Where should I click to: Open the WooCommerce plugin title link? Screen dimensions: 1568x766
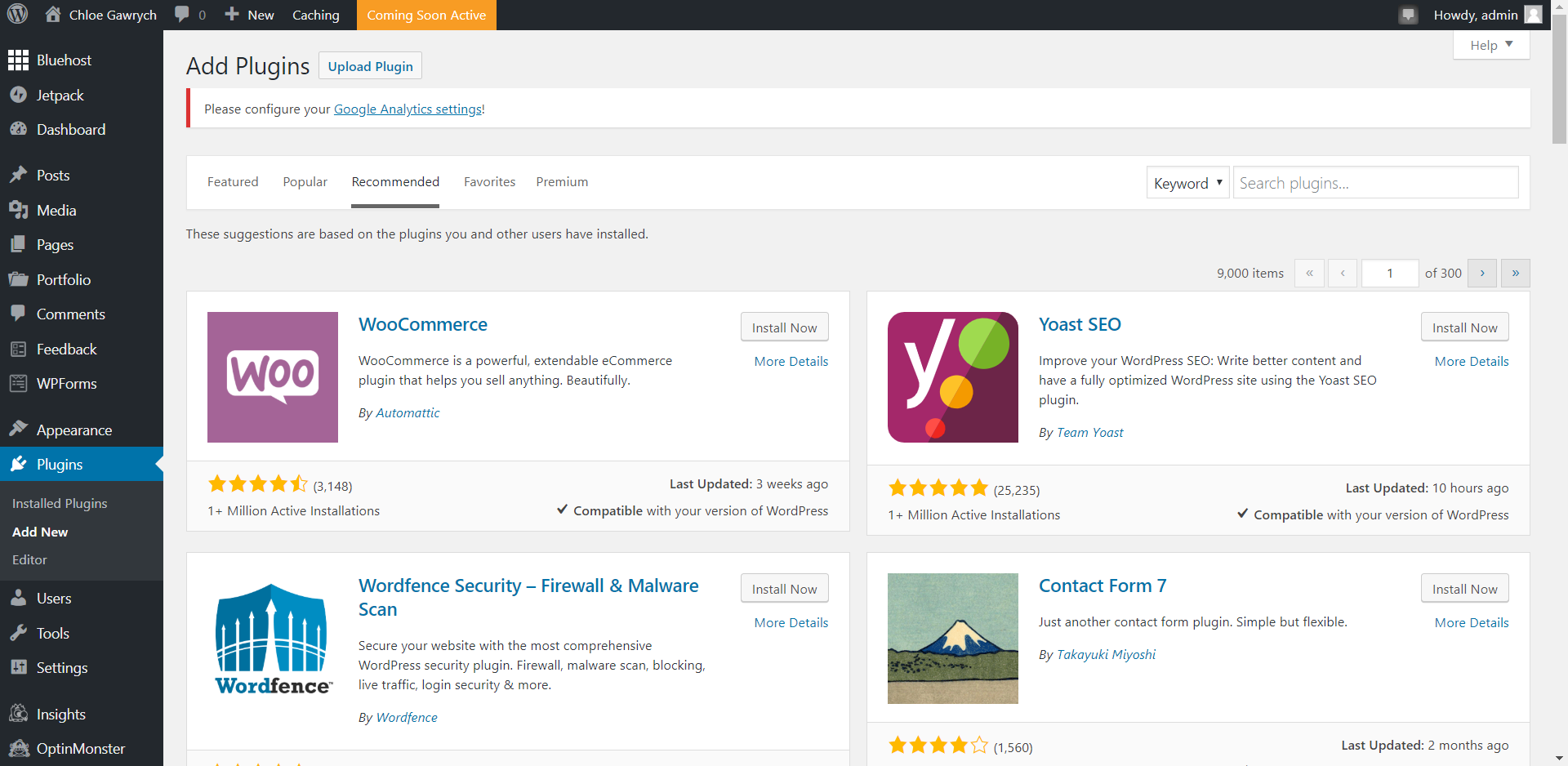click(x=423, y=324)
